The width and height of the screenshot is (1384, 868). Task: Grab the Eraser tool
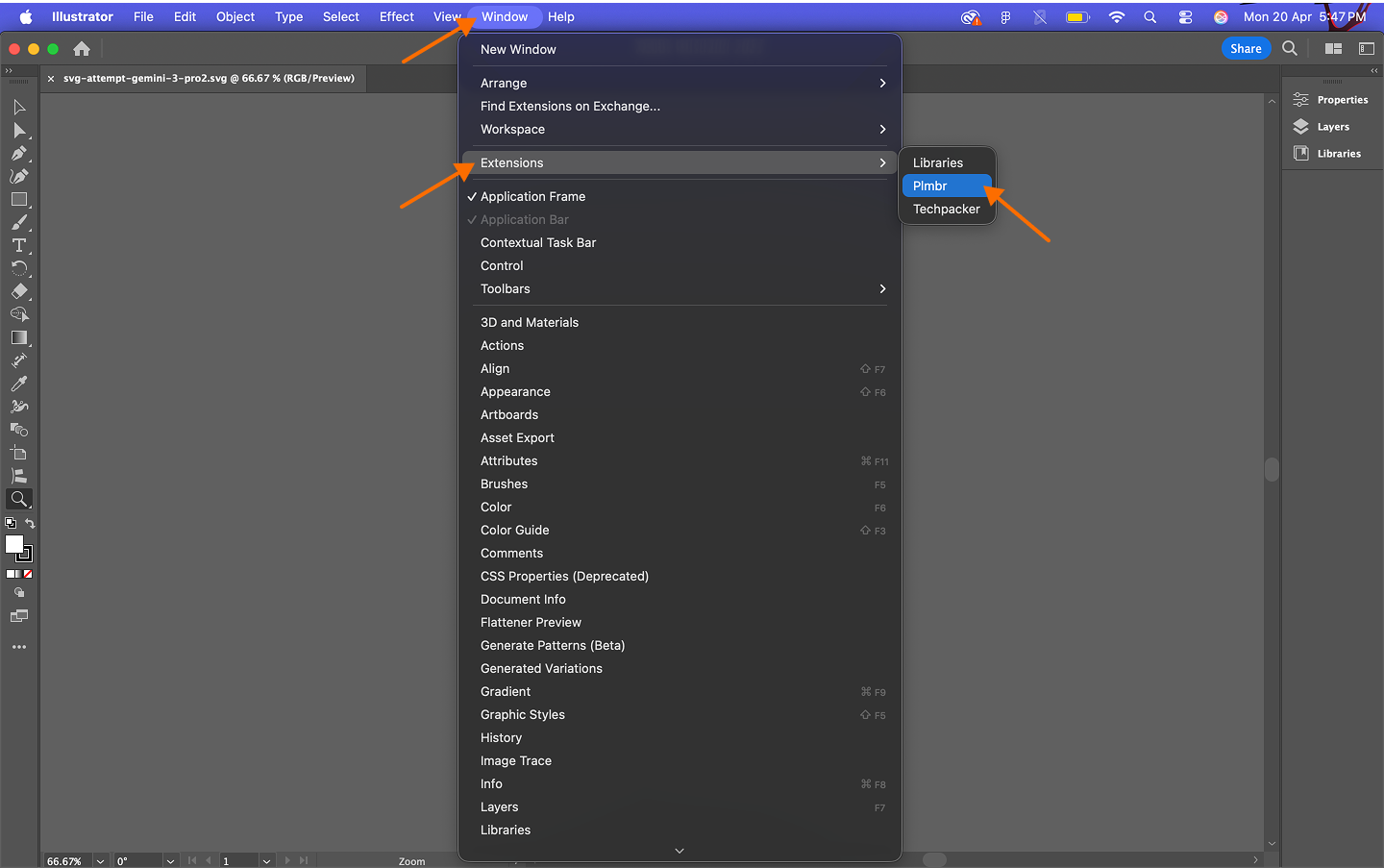[19, 291]
